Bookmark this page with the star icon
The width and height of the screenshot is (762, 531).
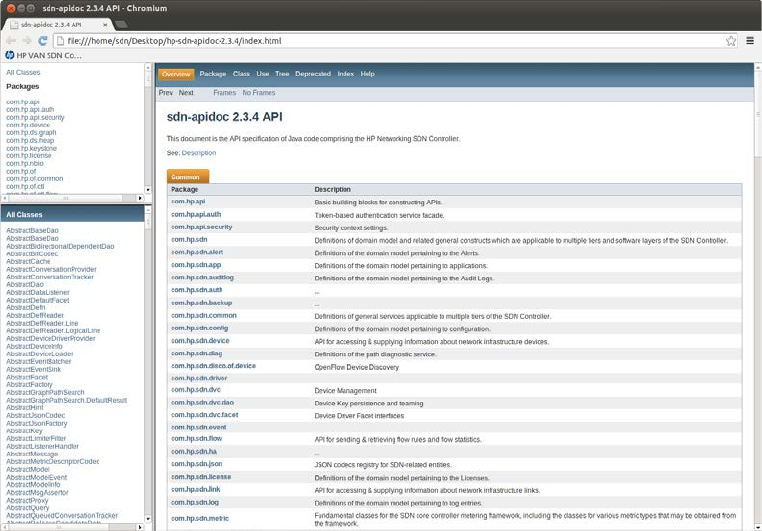coord(730,41)
